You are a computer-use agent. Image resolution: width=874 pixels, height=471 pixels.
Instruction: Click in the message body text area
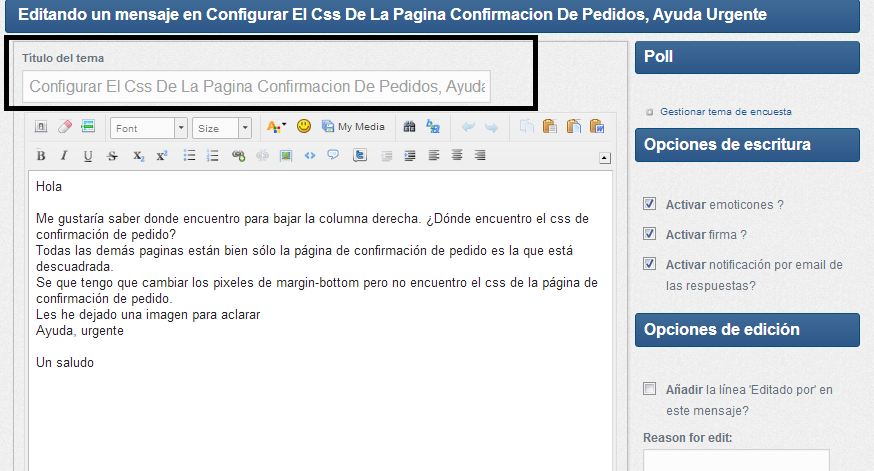click(321, 321)
